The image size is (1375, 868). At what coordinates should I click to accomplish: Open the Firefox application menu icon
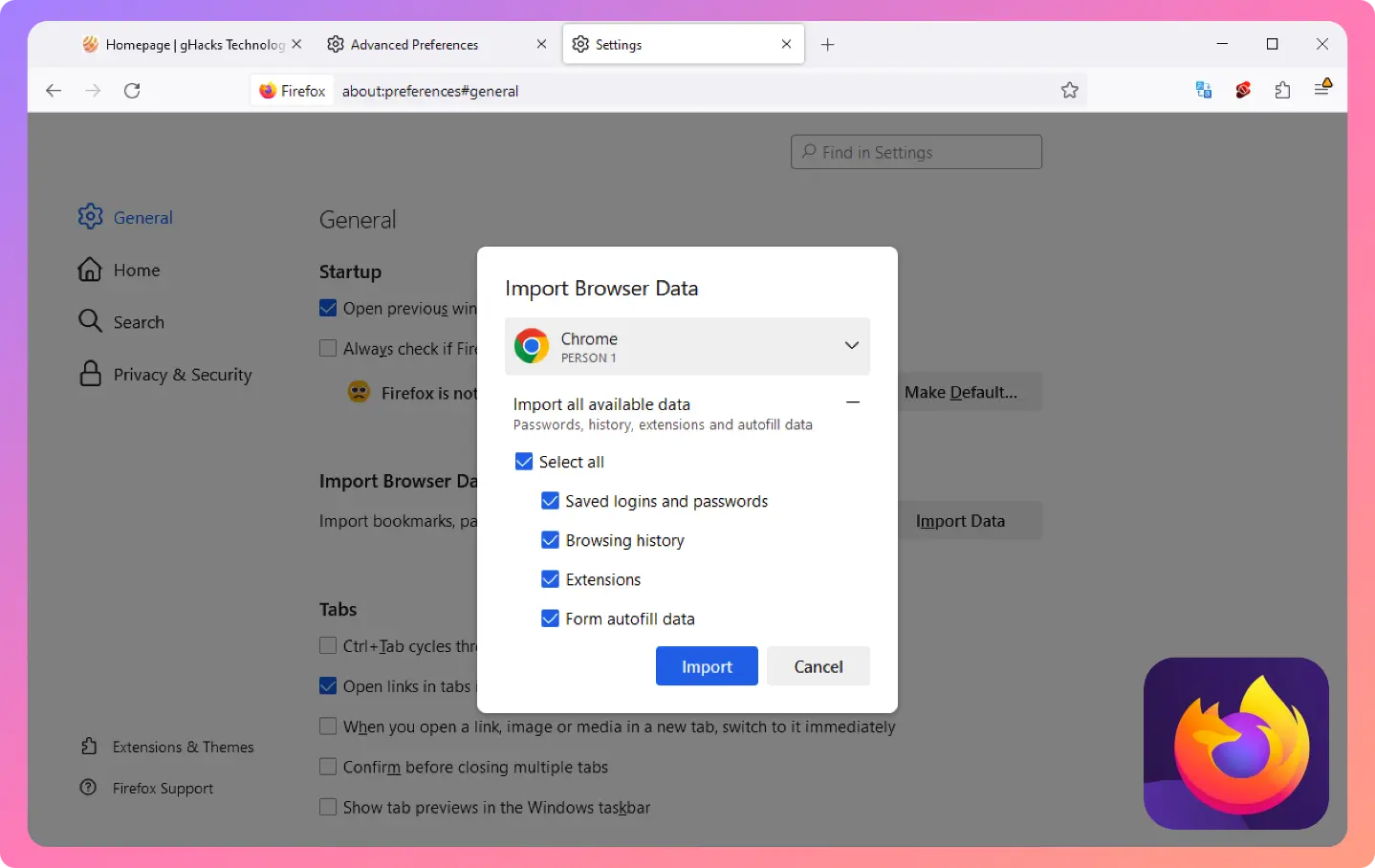(x=1322, y=89)
